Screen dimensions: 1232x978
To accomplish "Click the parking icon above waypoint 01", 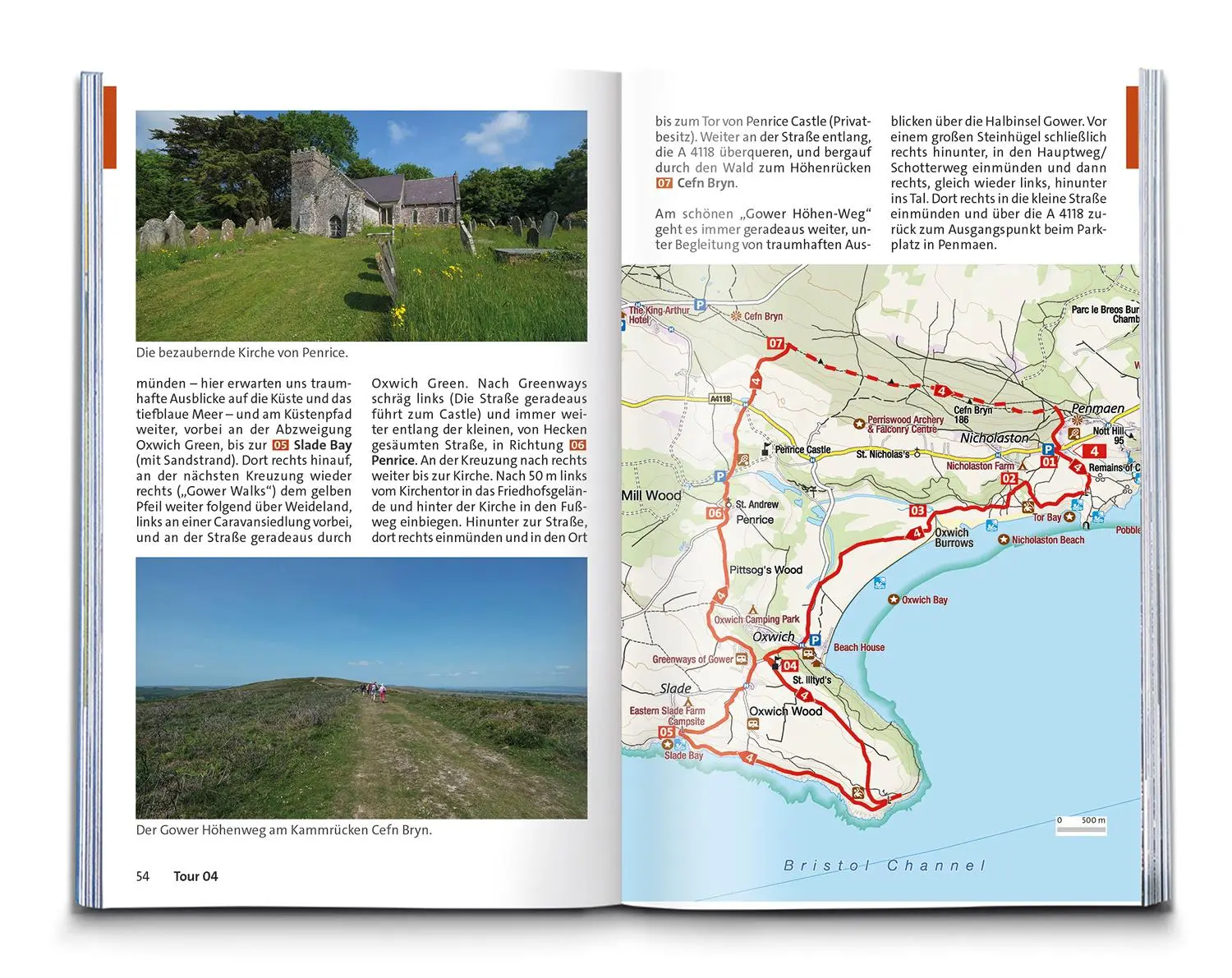I will coord(1048,449).
